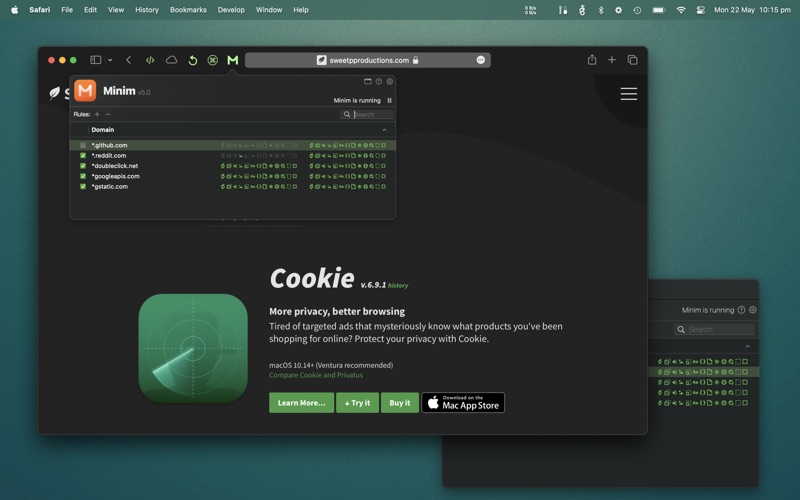Click the page options ellipsis in address bar

[x=481, y=60]
